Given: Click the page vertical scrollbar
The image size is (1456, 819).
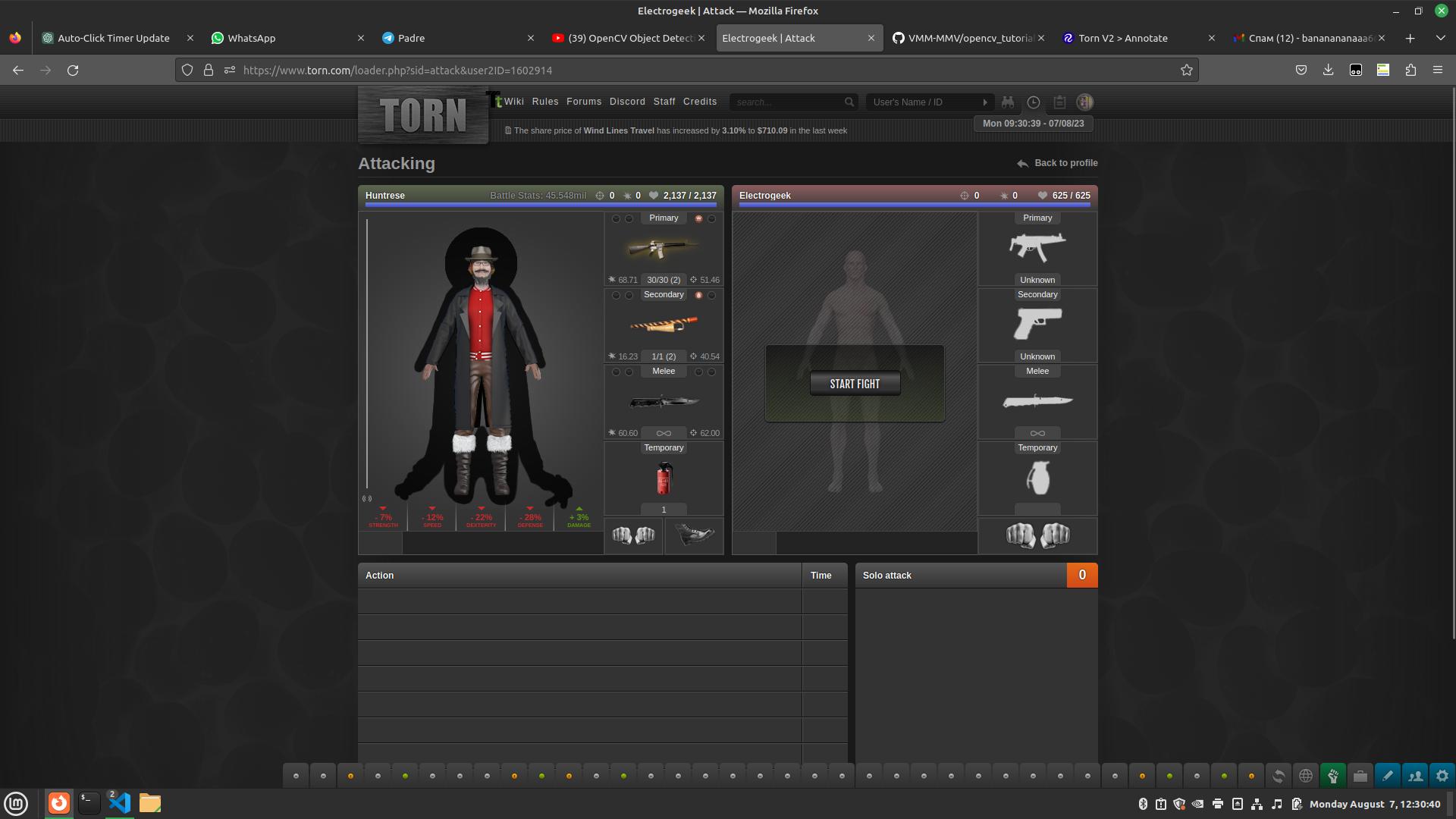Looking at the screenshot, I should [1452, 364].
